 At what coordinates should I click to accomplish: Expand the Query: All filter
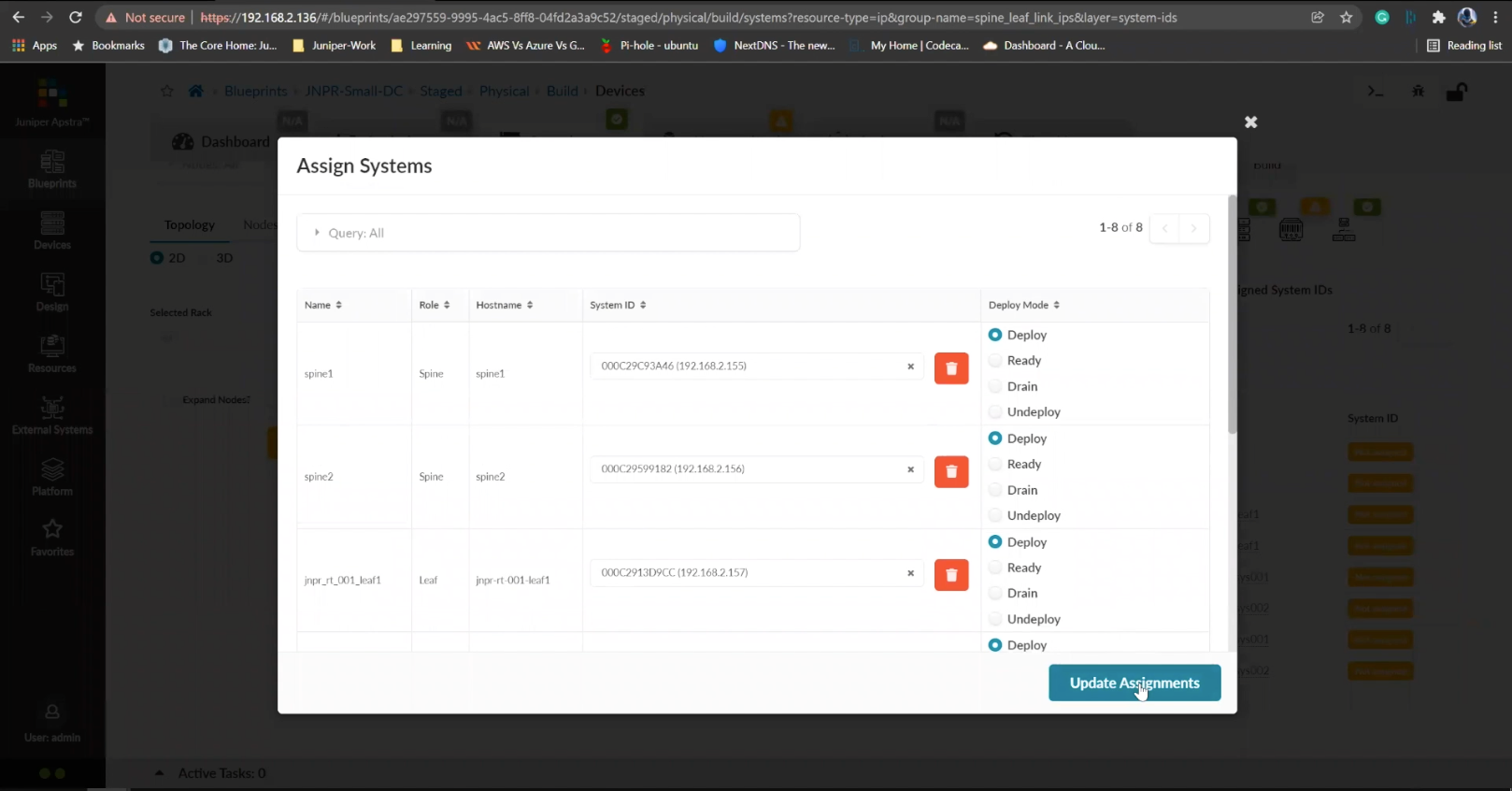pyautogui.click(x=548, y=233)
